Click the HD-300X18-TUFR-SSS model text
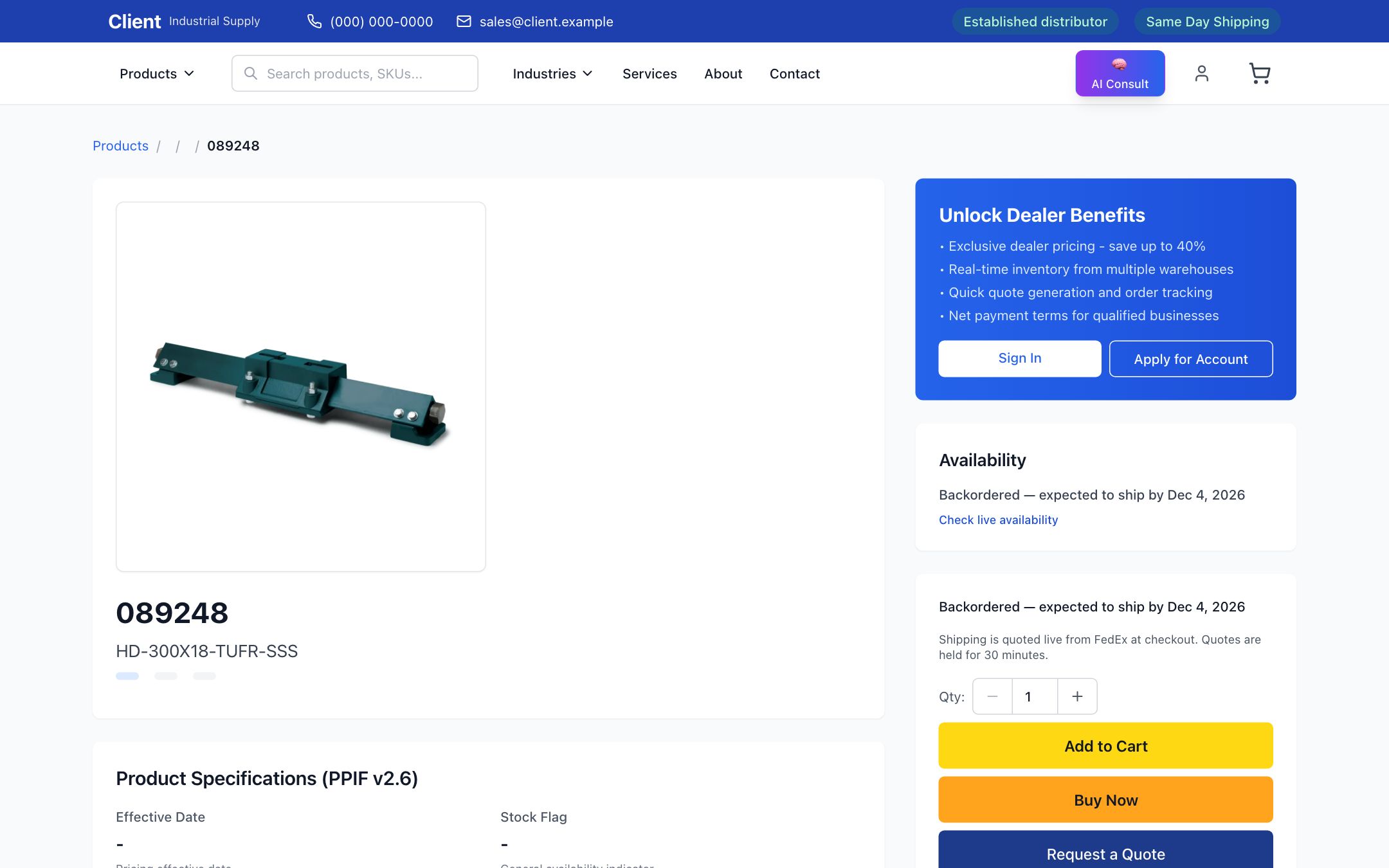The image size is (1389, 868). pos(206,651)
